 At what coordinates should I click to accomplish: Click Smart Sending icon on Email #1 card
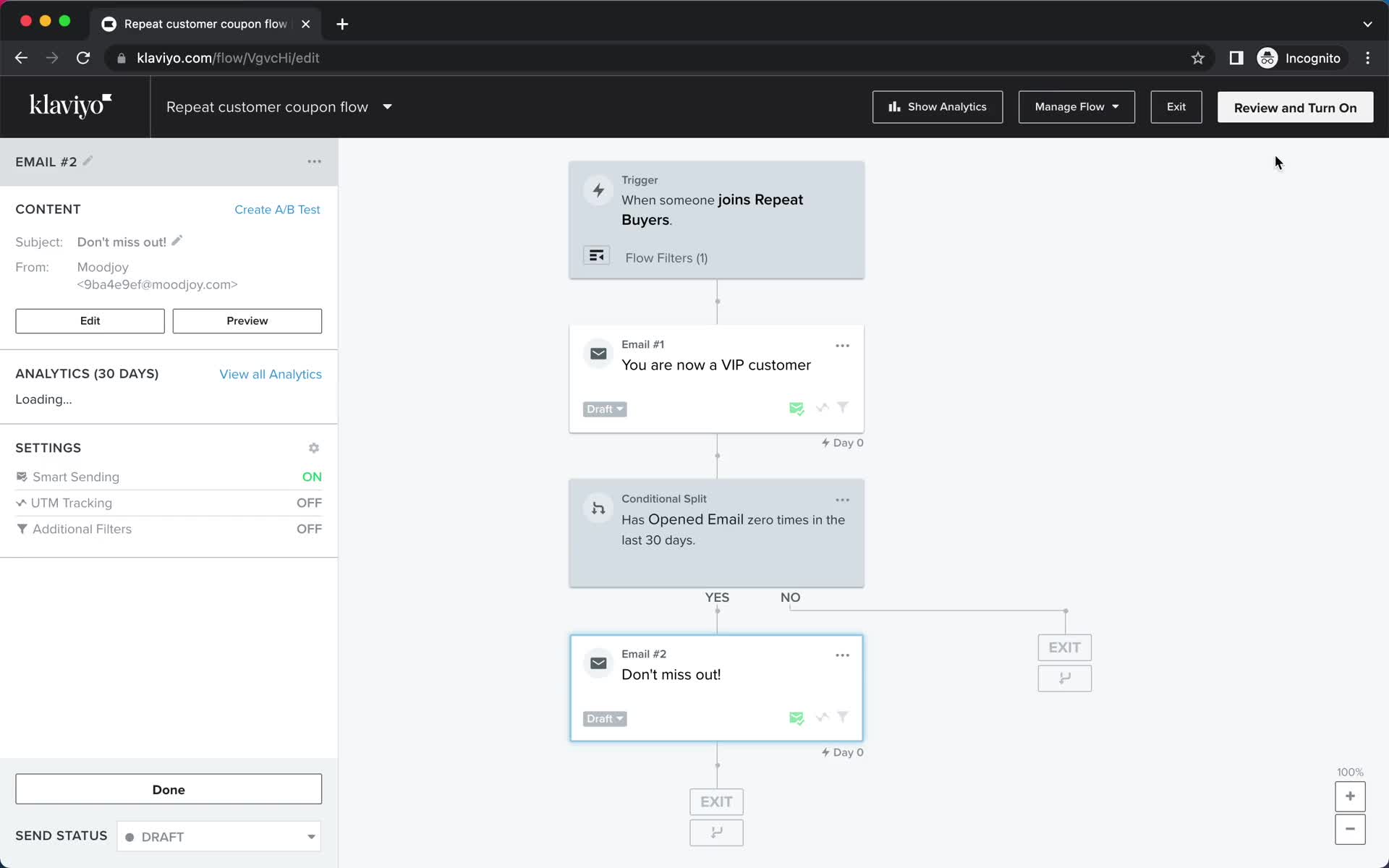[797, 409]
